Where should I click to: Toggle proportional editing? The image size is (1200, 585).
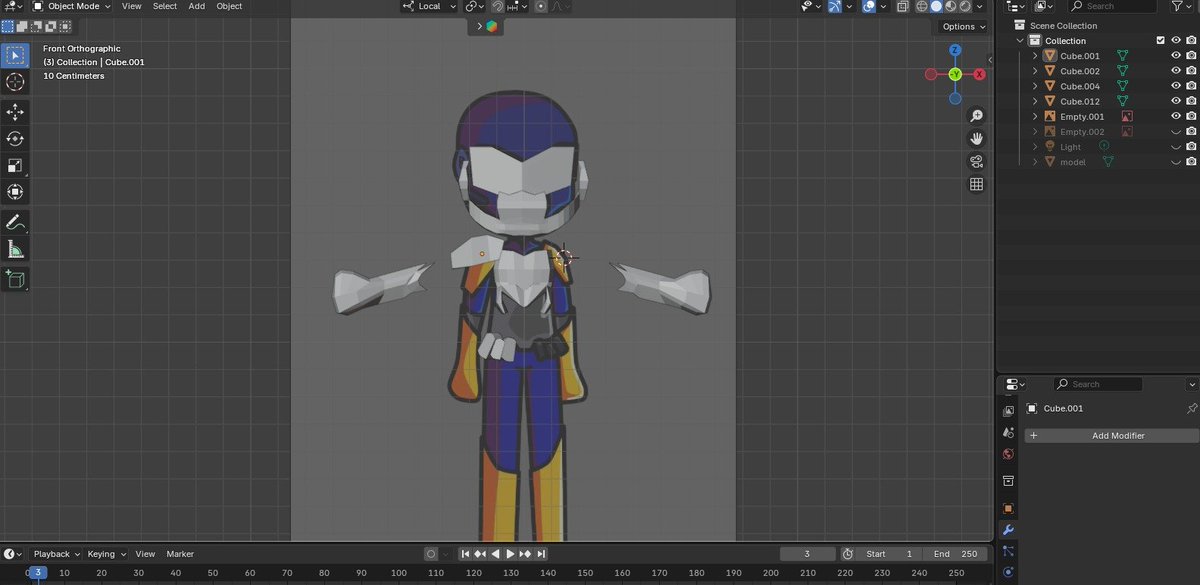point(541,6)
